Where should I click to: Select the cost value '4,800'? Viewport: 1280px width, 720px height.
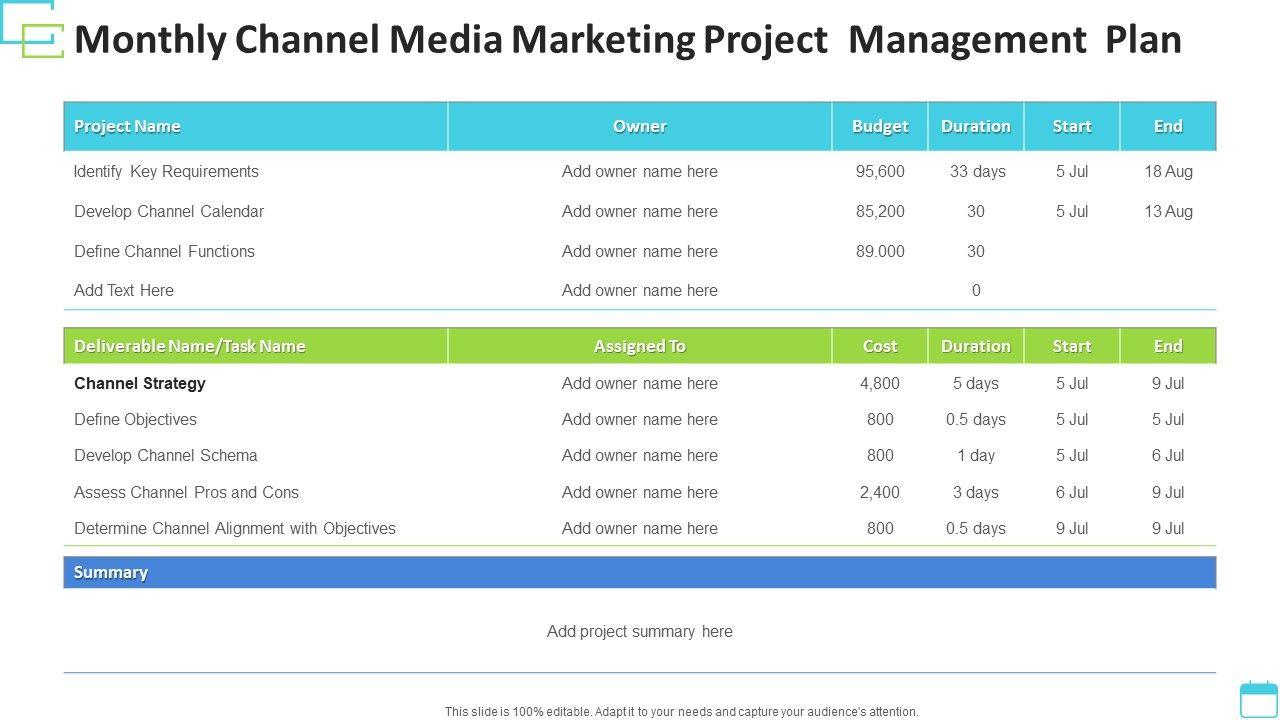coord(880,383)
